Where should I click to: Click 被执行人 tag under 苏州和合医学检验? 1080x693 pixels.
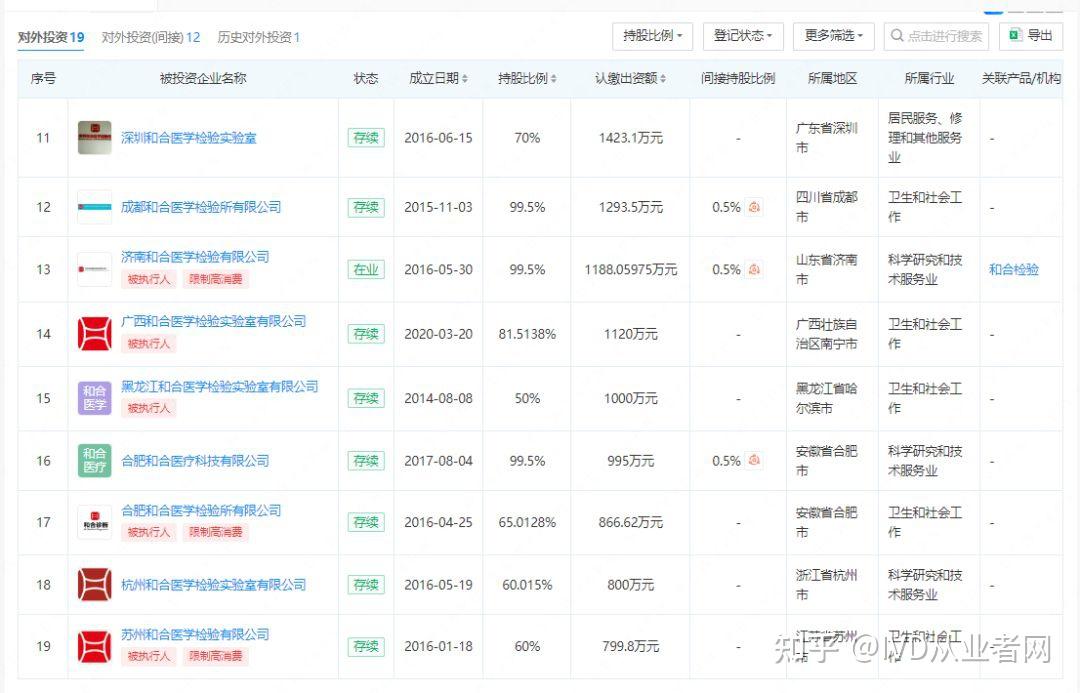pos(149,656)
